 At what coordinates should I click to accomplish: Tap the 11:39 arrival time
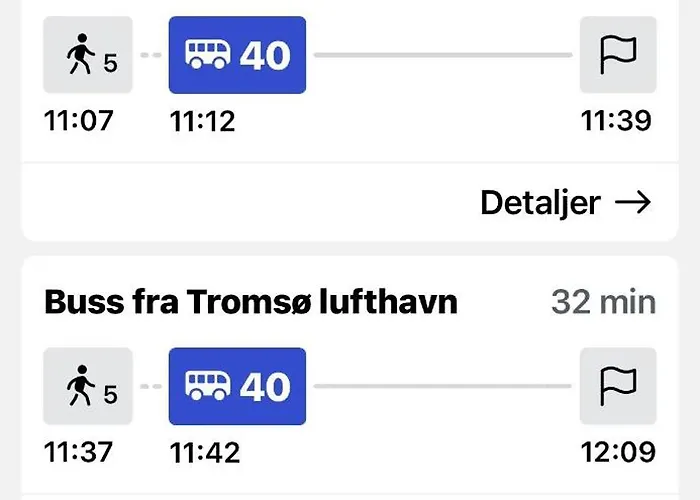(616, 121)
